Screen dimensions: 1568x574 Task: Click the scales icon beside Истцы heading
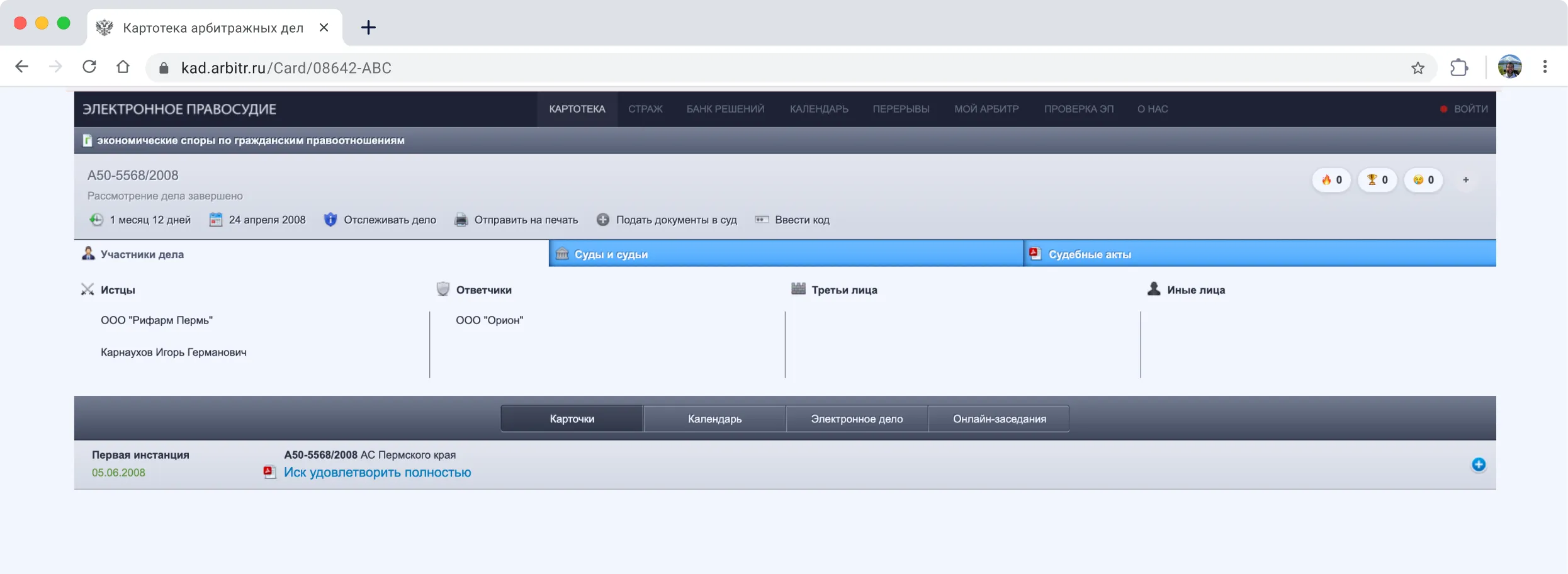coord(87,289)
